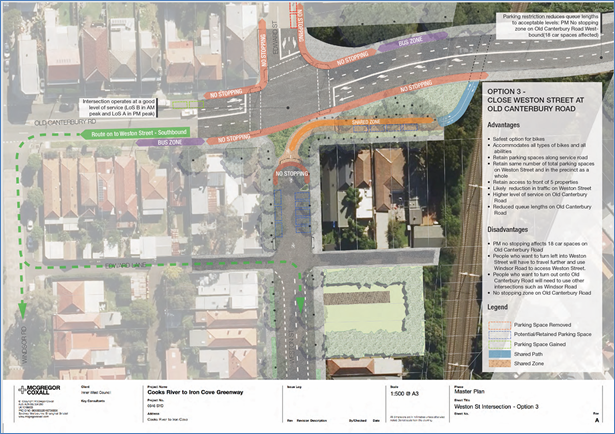Click the revision letter 'A' in title block
Viewport: 615px width, 434px height.
pyautogui.click(x=597, y=420)
